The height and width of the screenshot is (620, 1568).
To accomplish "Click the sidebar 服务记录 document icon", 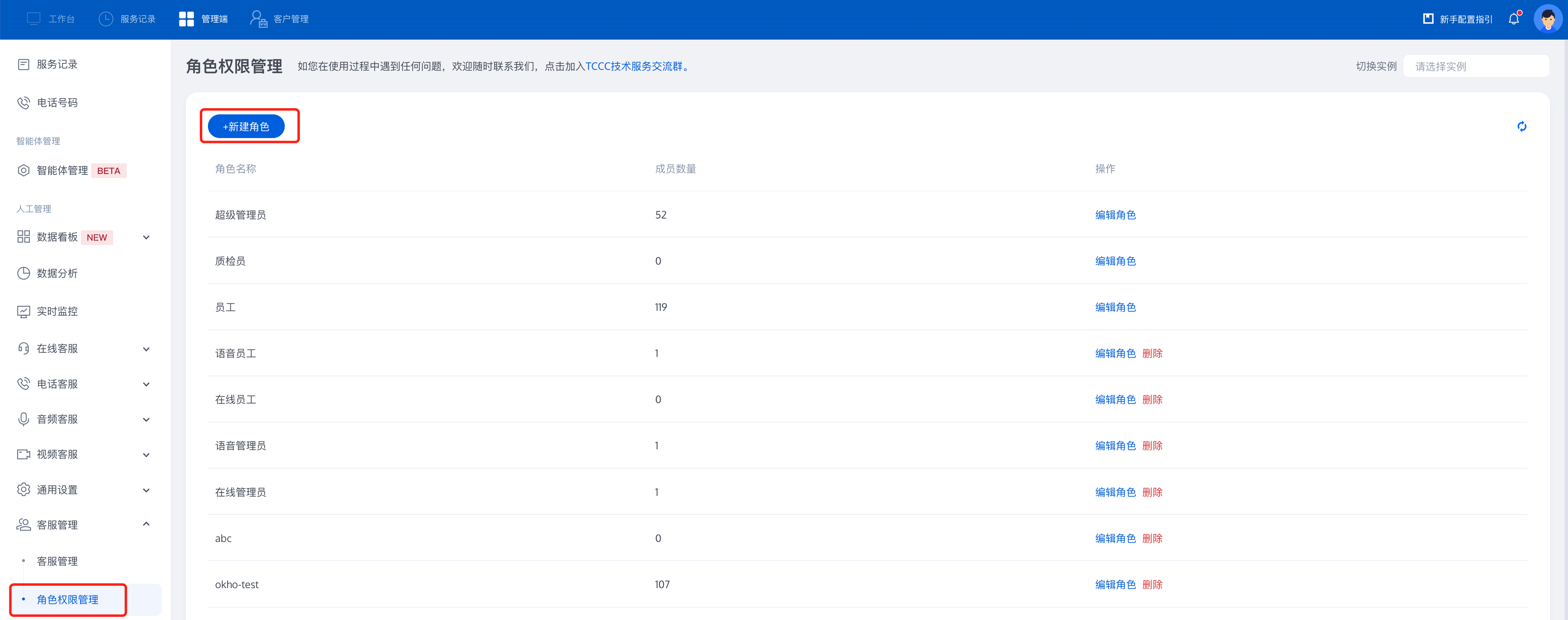I will tap(24, 65).
